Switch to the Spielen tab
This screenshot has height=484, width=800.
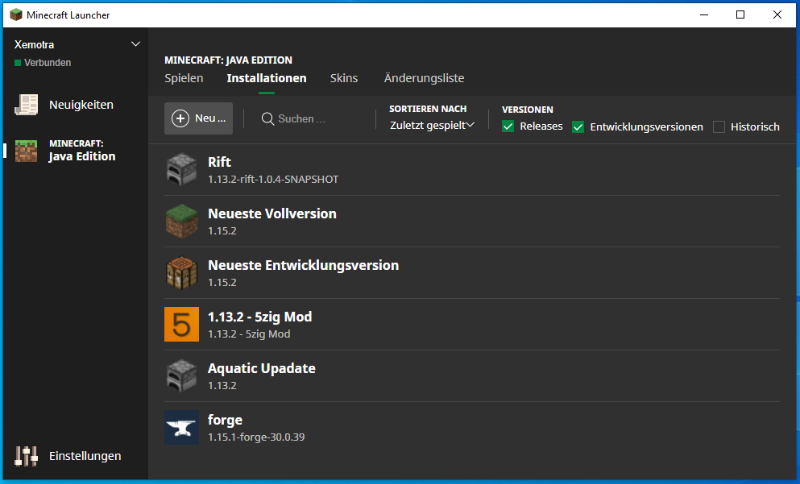(x=184, y=78)
